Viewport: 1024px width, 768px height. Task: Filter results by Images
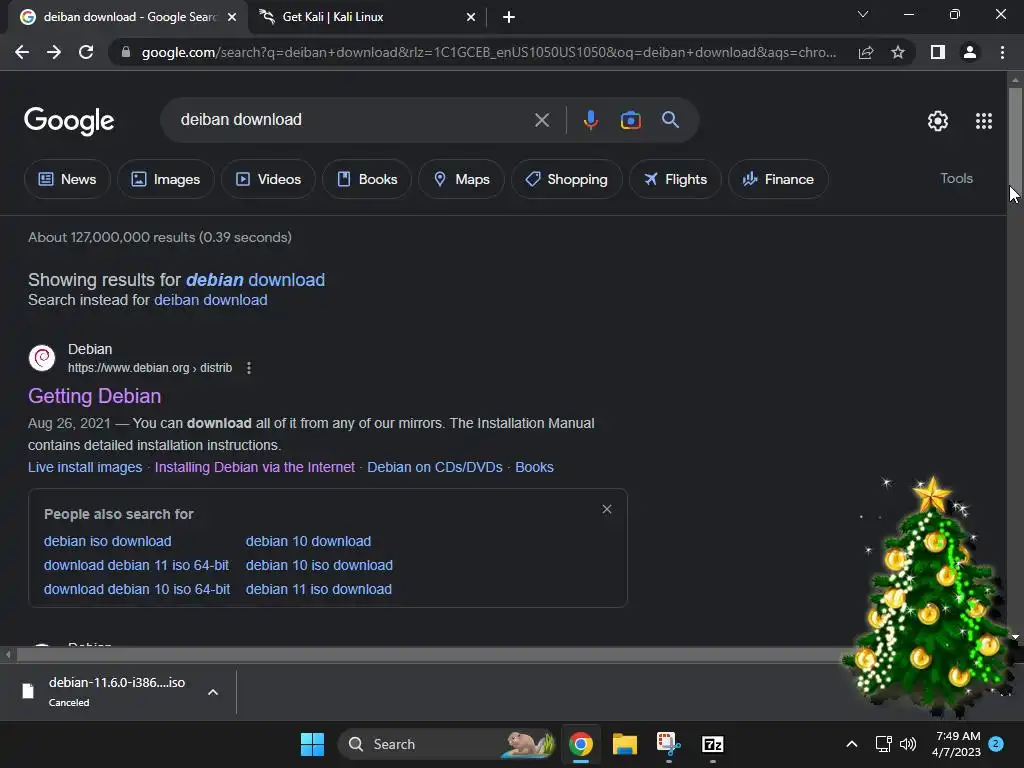(166, 179)
